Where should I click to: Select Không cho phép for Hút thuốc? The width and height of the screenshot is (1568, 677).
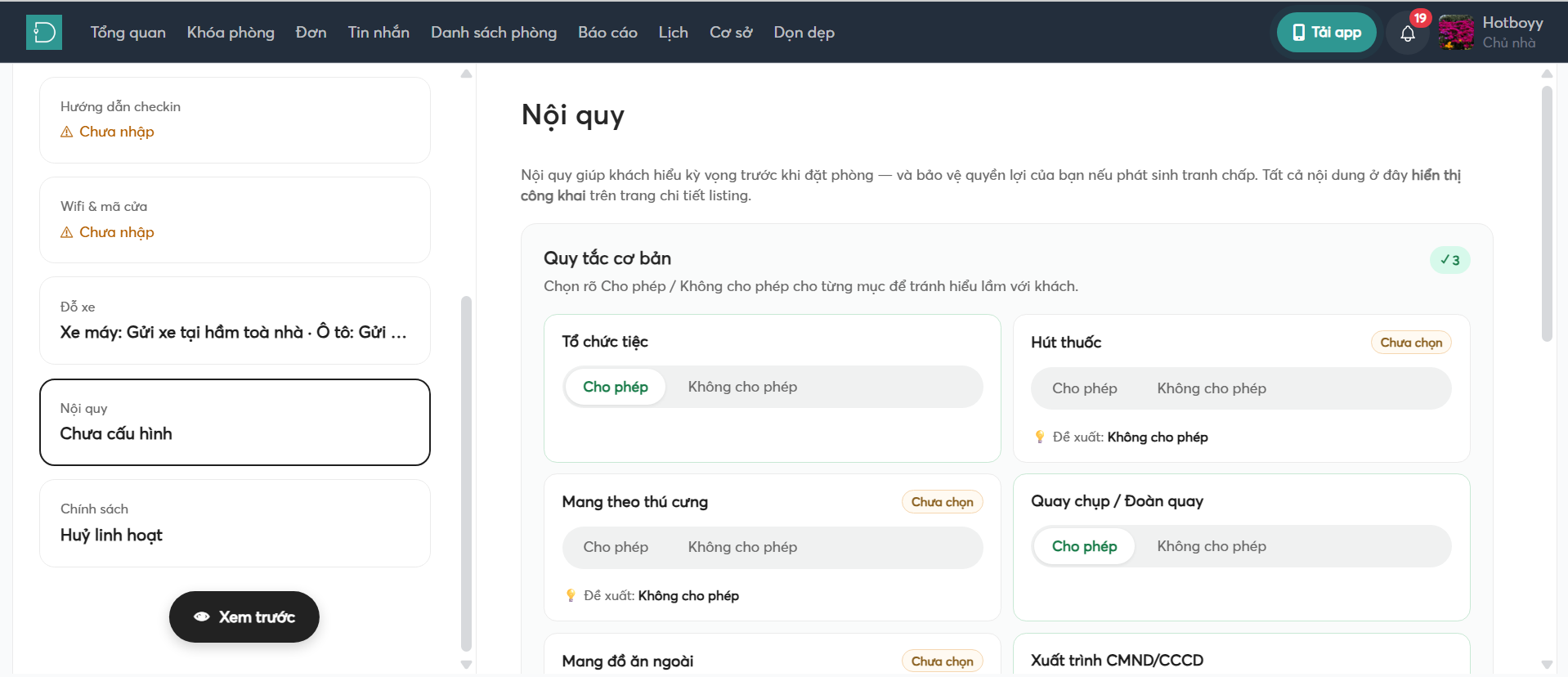tap(1212, 388)
